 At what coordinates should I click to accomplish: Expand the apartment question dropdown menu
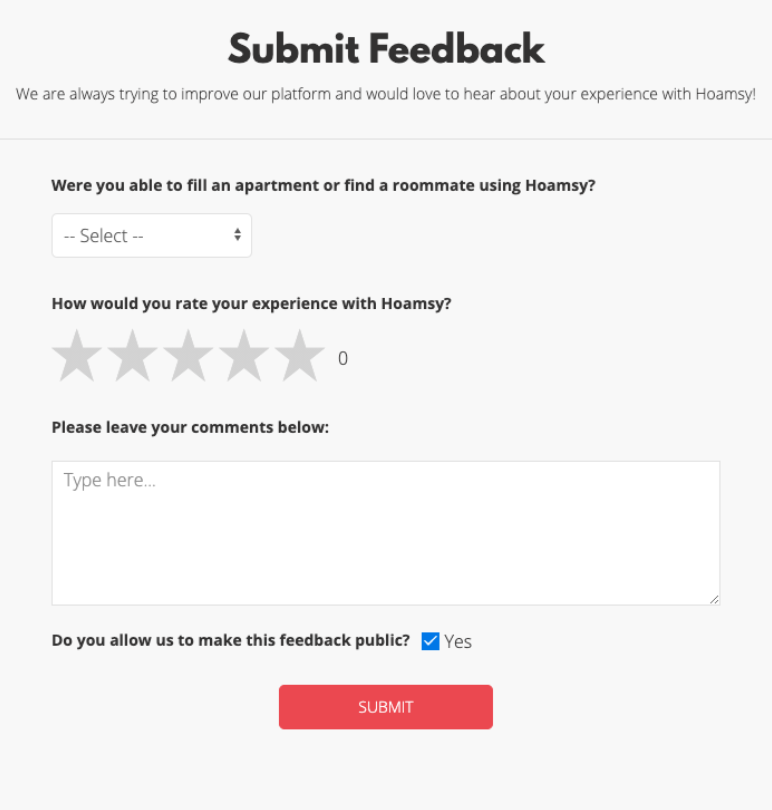click(x=151, y=235)
